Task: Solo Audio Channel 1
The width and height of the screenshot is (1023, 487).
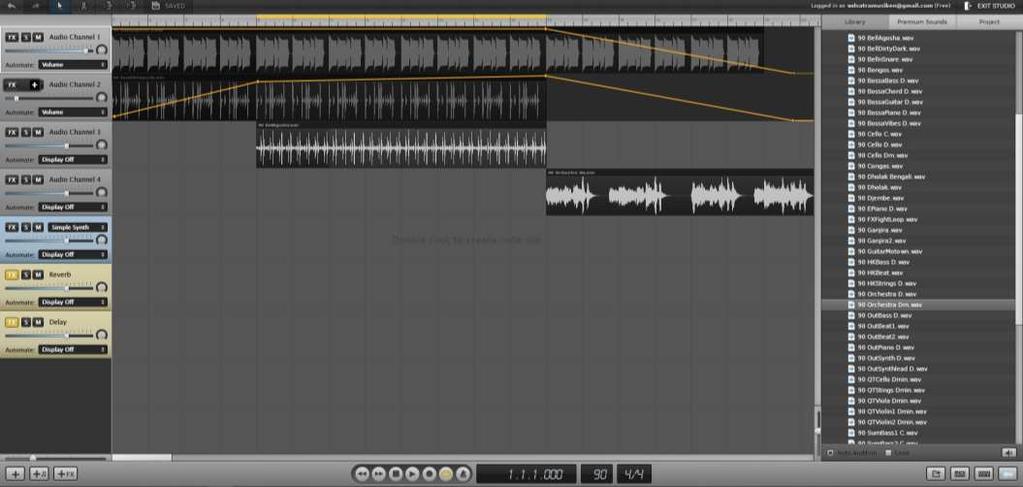Action: click(26, 37)
